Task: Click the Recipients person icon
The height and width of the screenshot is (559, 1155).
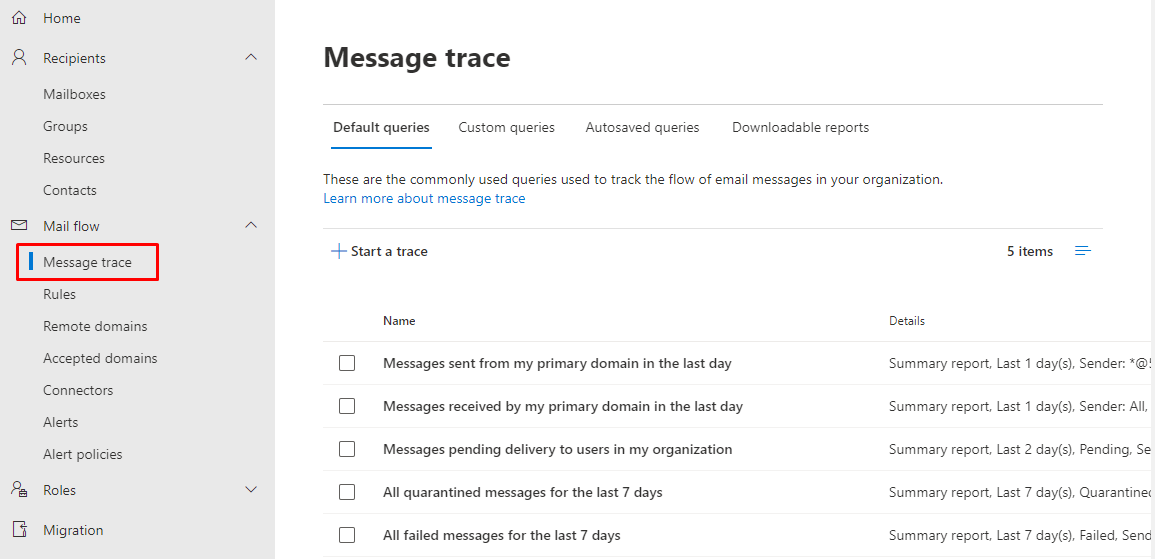Action: [x=19, y=58]
